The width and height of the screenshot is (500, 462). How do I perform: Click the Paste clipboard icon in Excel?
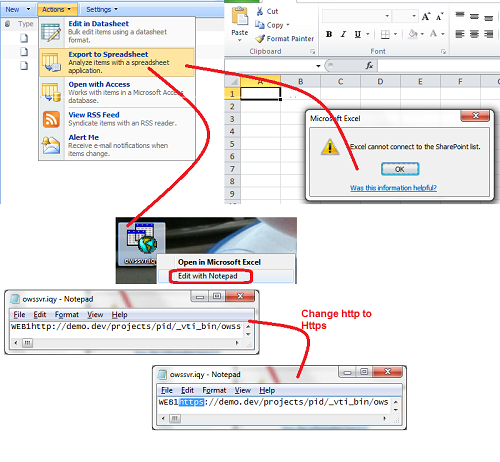click(240, 17)
